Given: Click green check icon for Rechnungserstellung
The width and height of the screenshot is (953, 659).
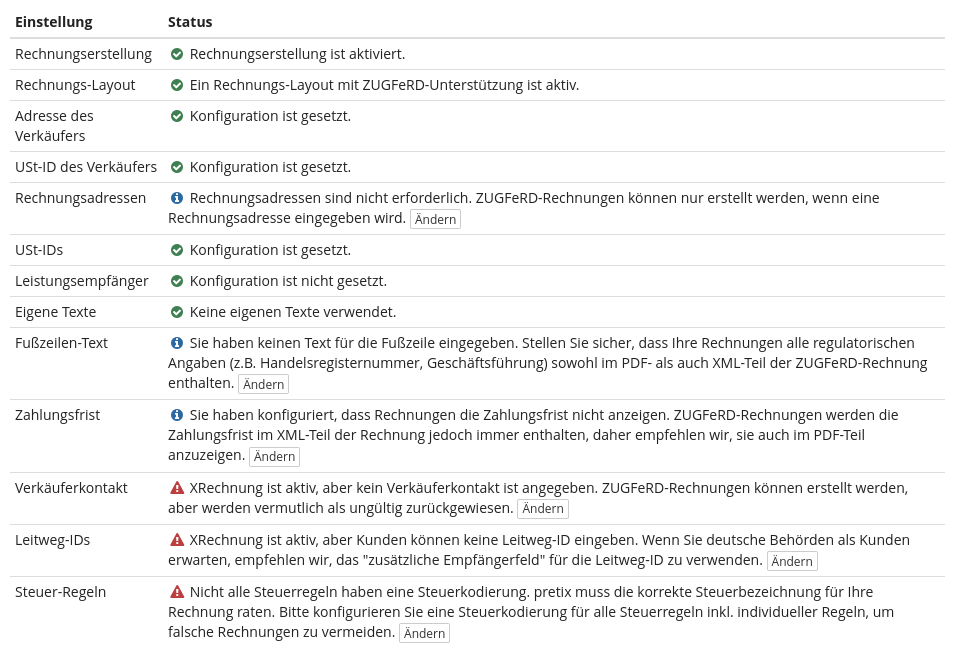Looking at the screenshot, I should tap(177, 54).
